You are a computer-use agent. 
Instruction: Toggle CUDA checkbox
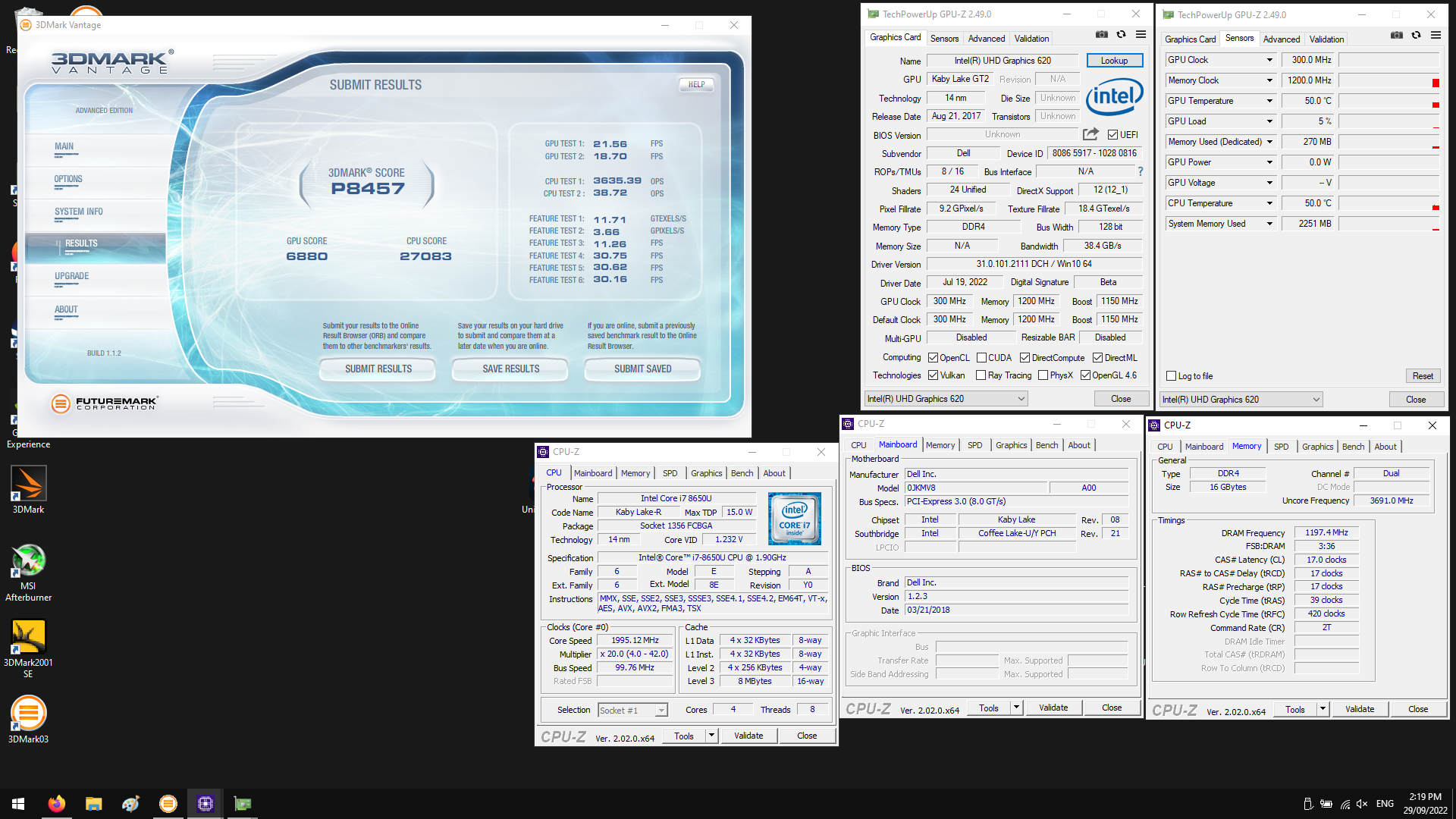click(x=981, y=358)
